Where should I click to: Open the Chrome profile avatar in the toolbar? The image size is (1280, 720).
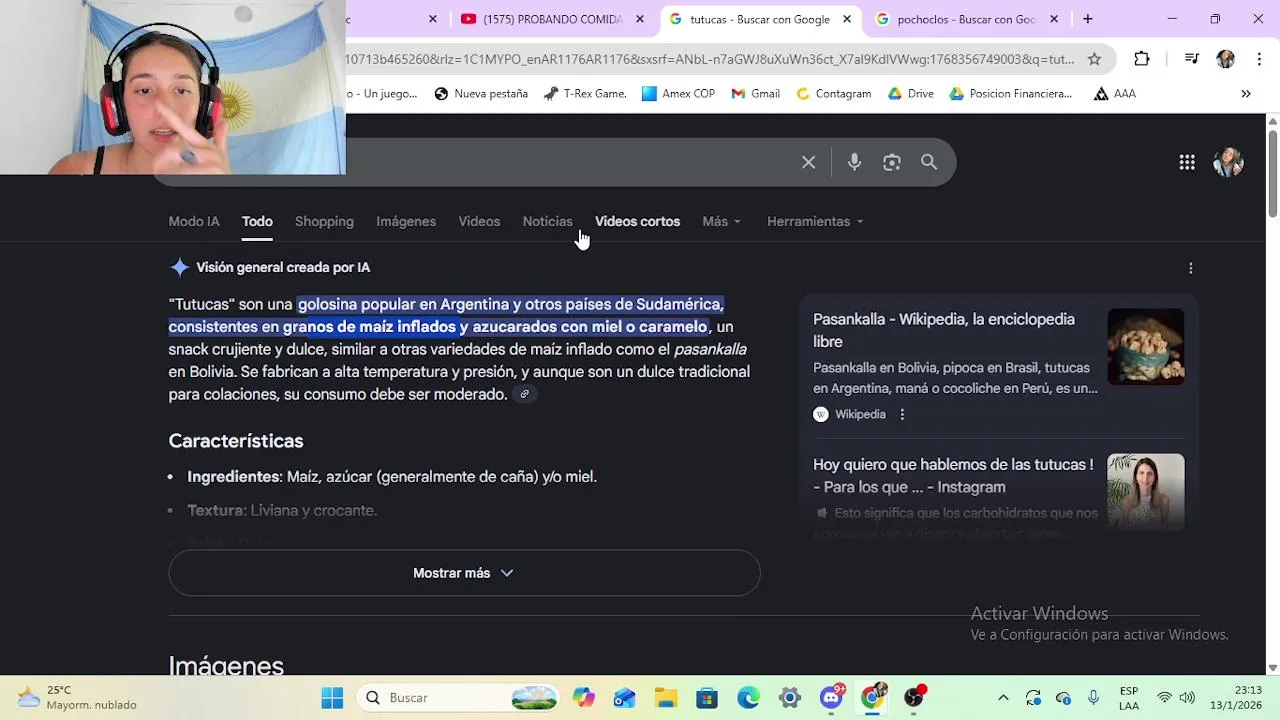pos(1225,59)
